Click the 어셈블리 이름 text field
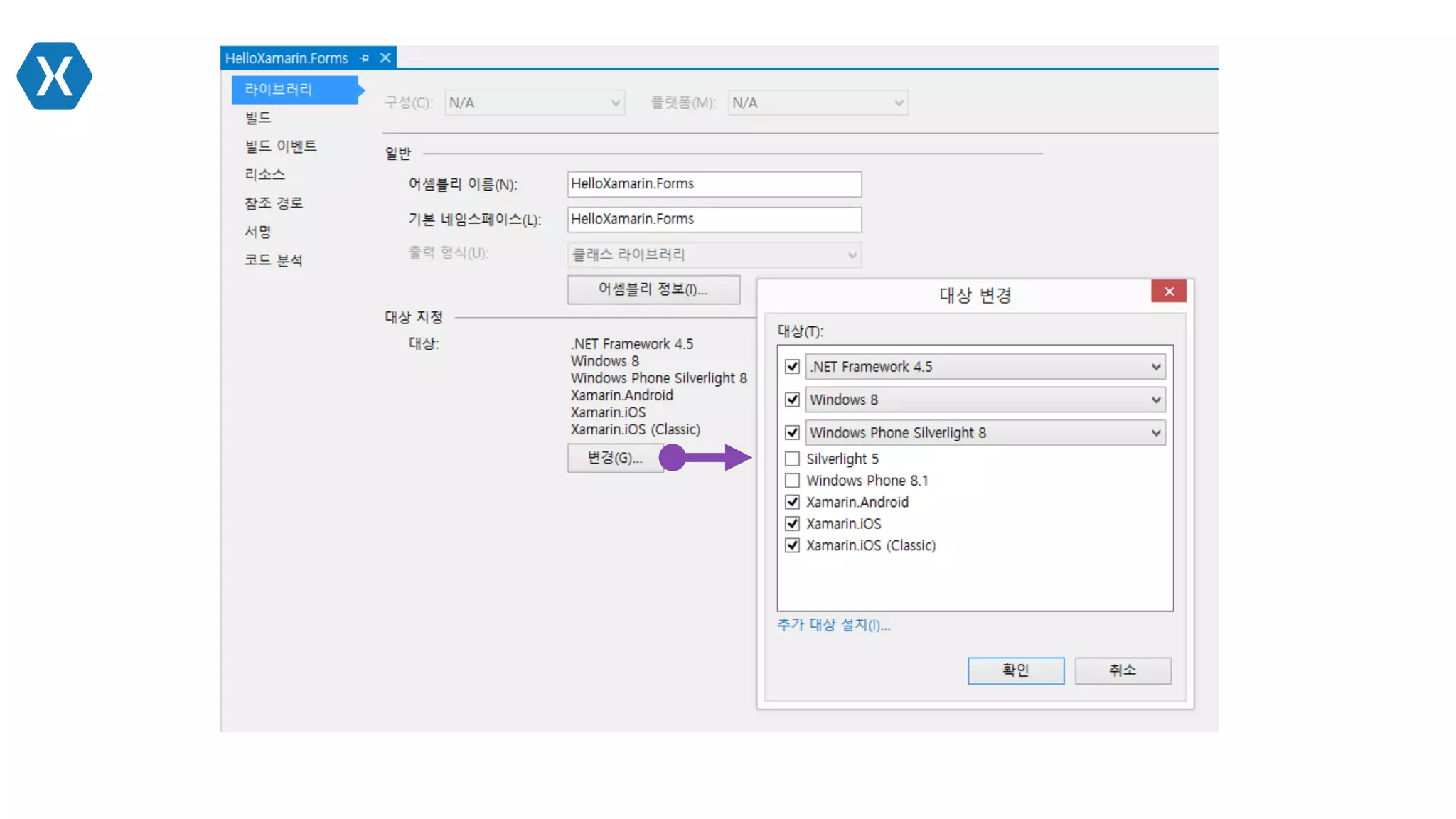Screen dimensions: 1456x819 714,184
